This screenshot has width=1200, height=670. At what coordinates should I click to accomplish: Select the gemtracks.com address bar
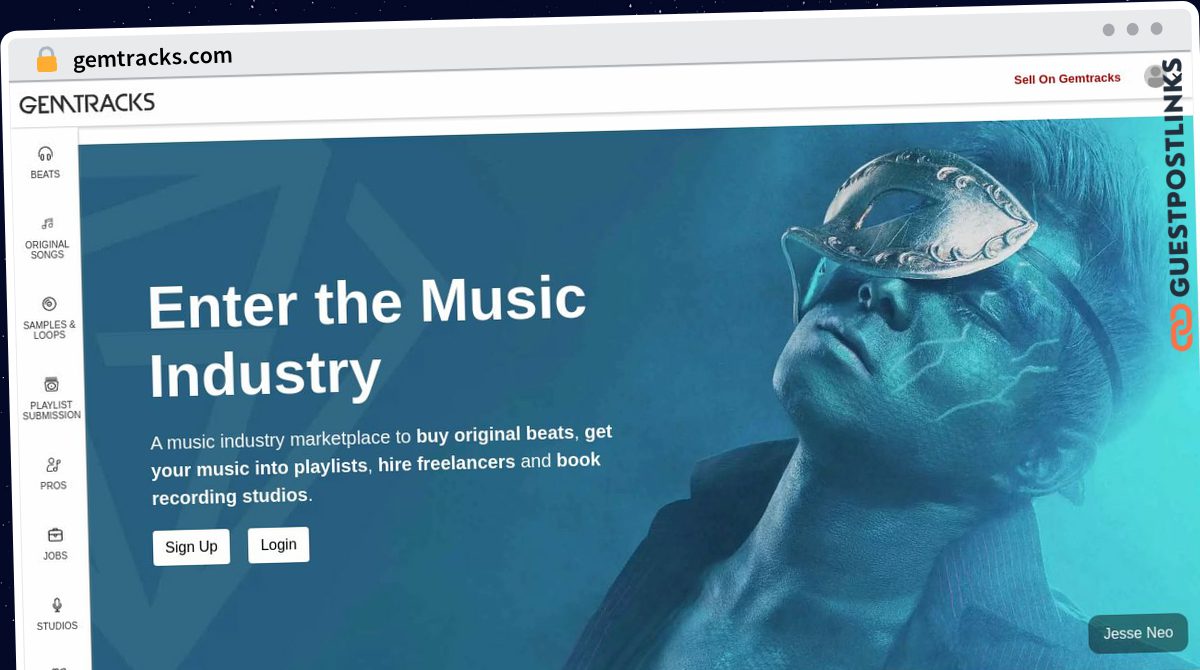coord(153,58)
